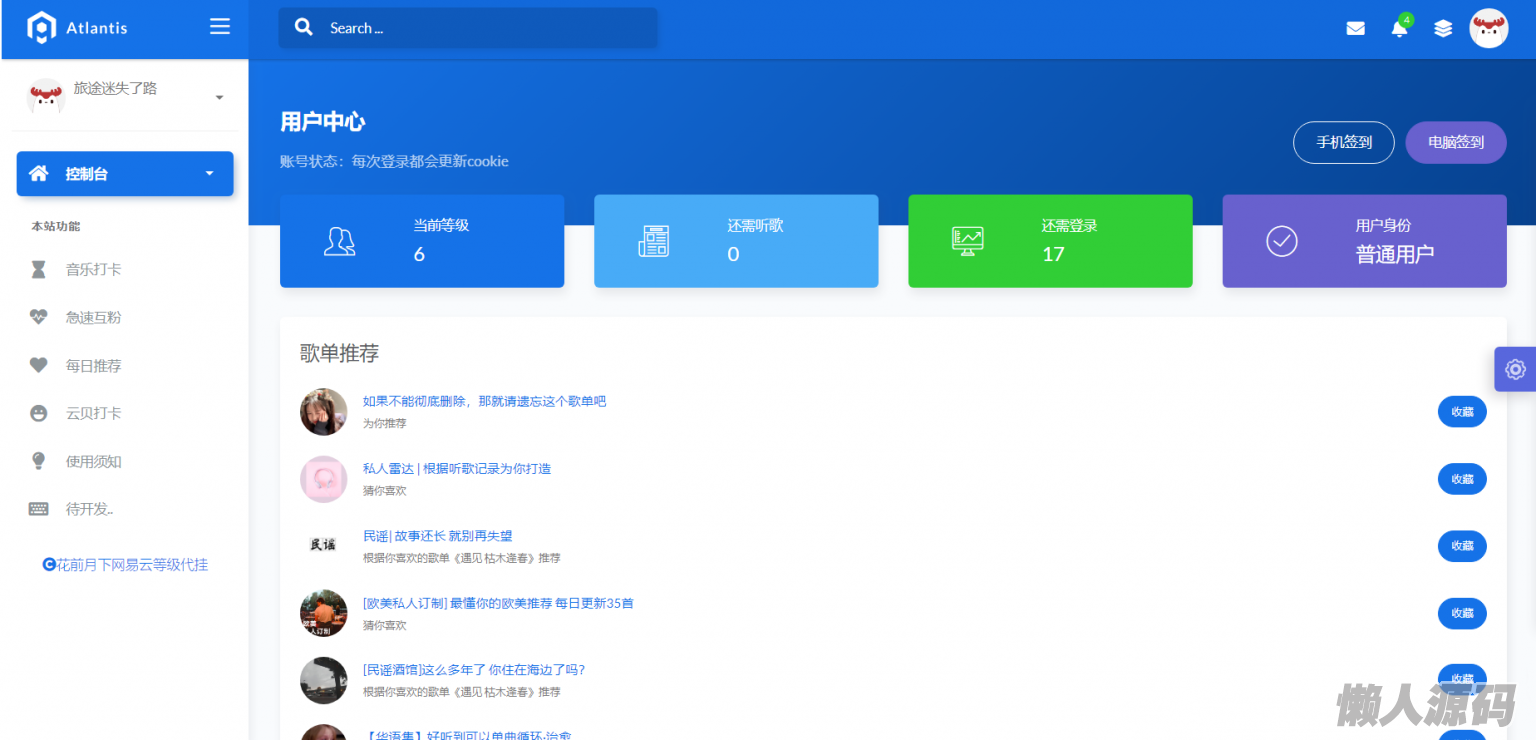
Task: Open the notification bell with badge
Action: click(x=1399, y=29)
